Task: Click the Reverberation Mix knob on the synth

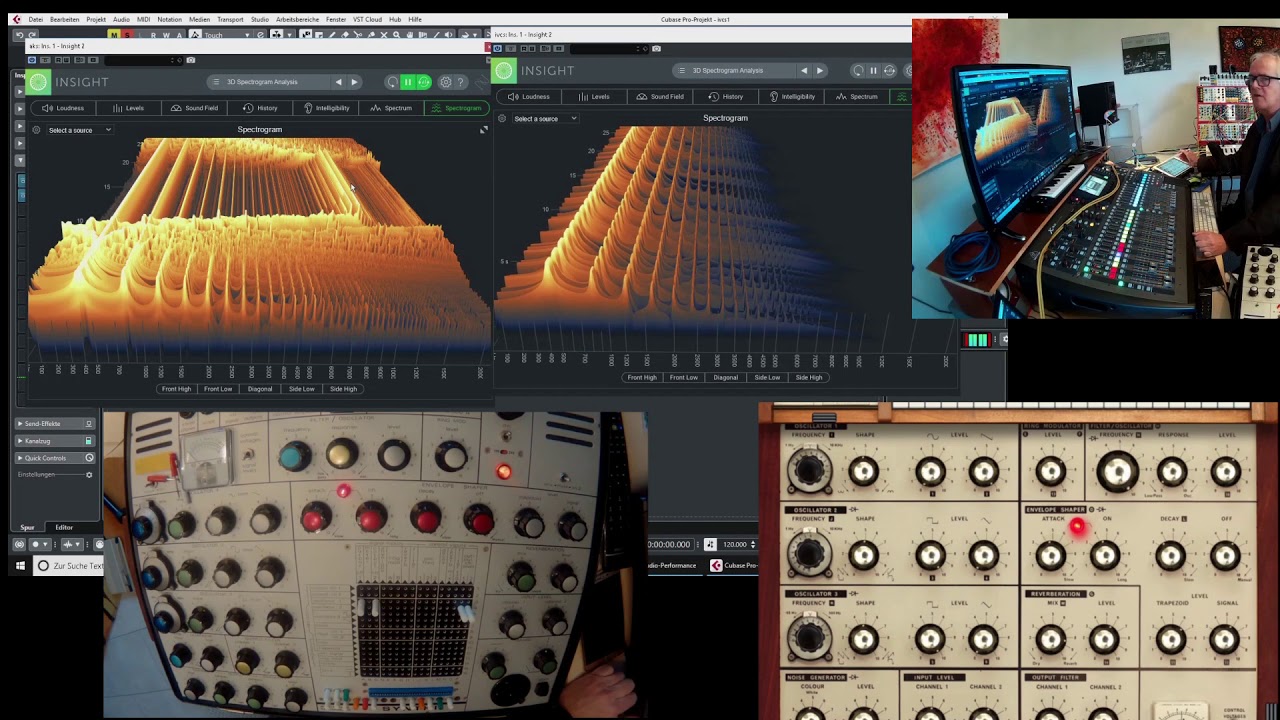Action: coord(1050,638)
